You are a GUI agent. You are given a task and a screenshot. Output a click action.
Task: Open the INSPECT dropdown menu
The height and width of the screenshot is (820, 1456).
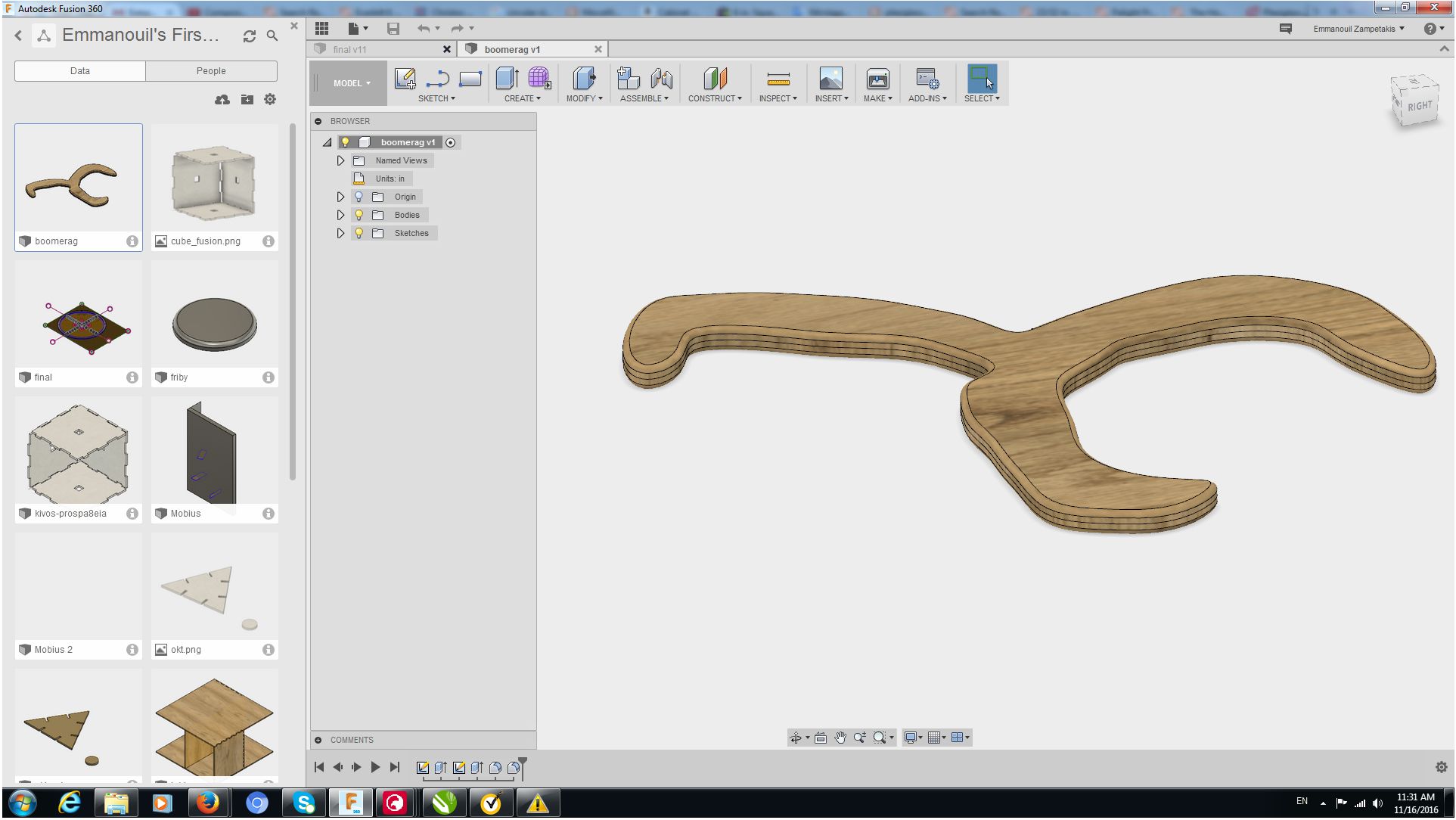click(778, 98)
